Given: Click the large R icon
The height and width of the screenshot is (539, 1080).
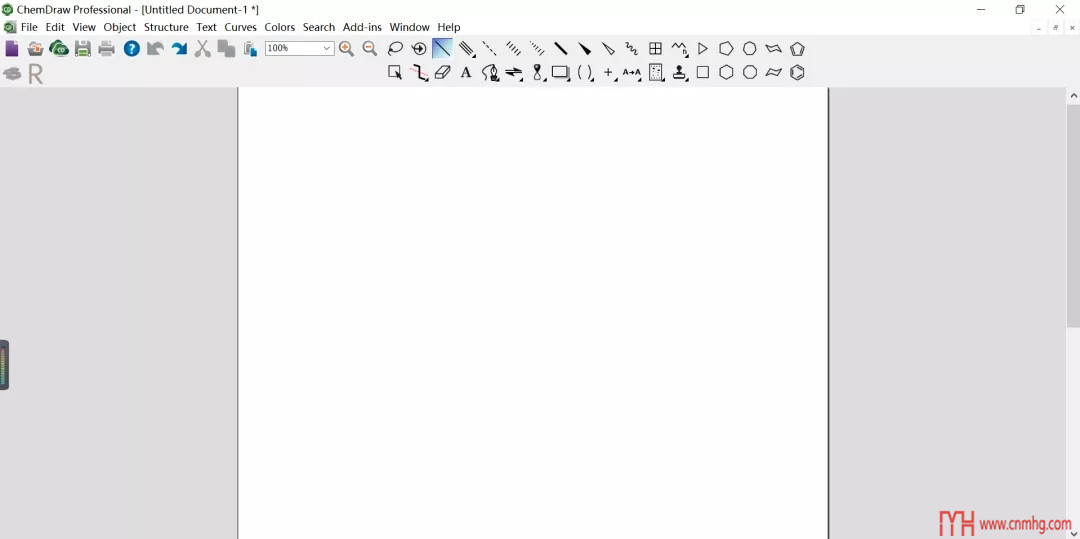Looking at the screenshot, I should [35, 74].
